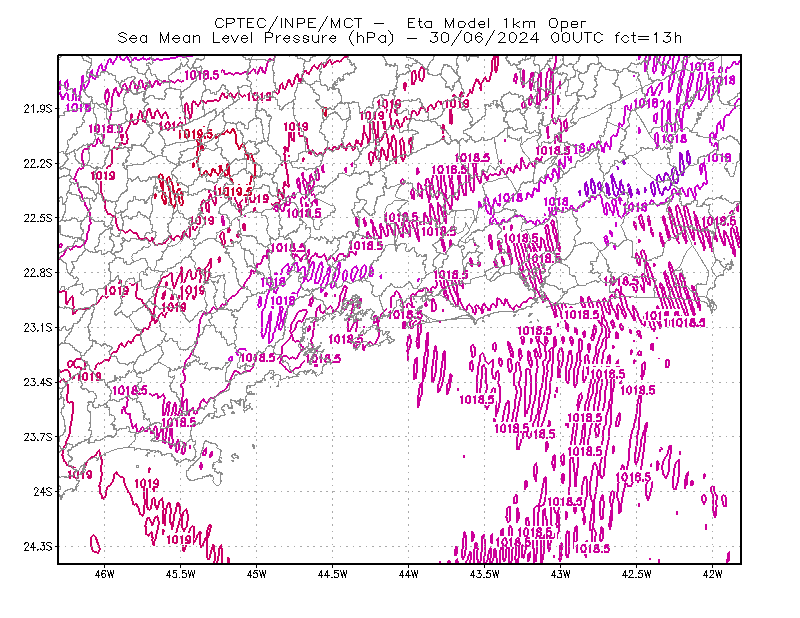Select the 21.9S latitude axis label
Image resolution: width=800 pixels, height=618 pixels.
coord(37,109)
